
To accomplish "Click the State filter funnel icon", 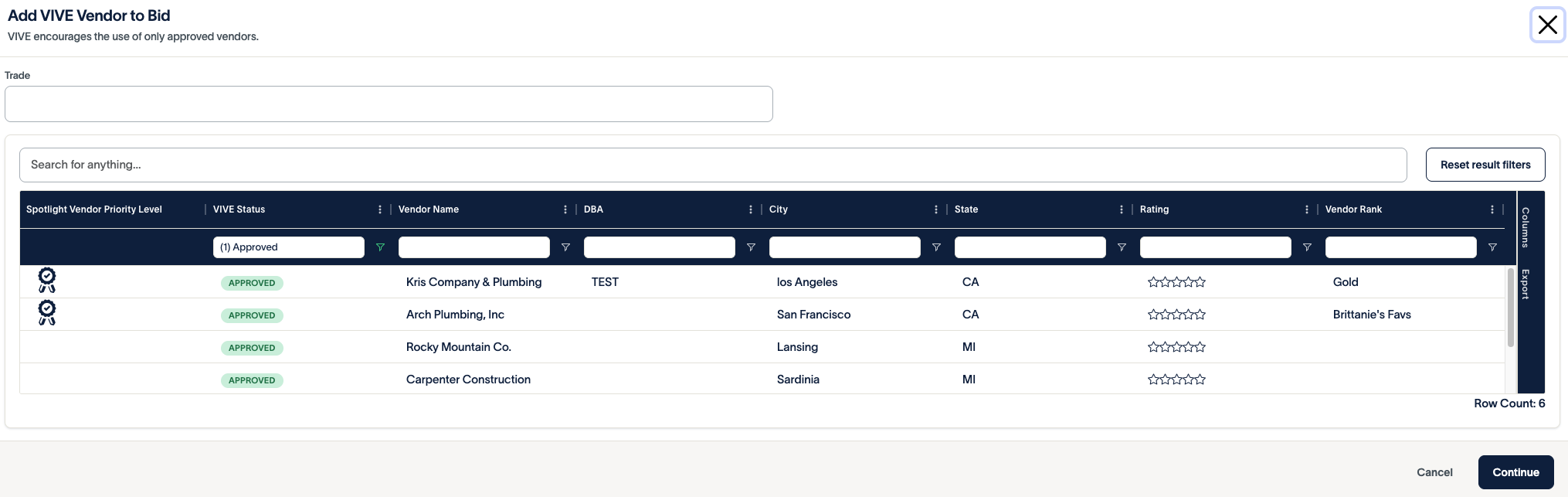I will pos(1122,247).
